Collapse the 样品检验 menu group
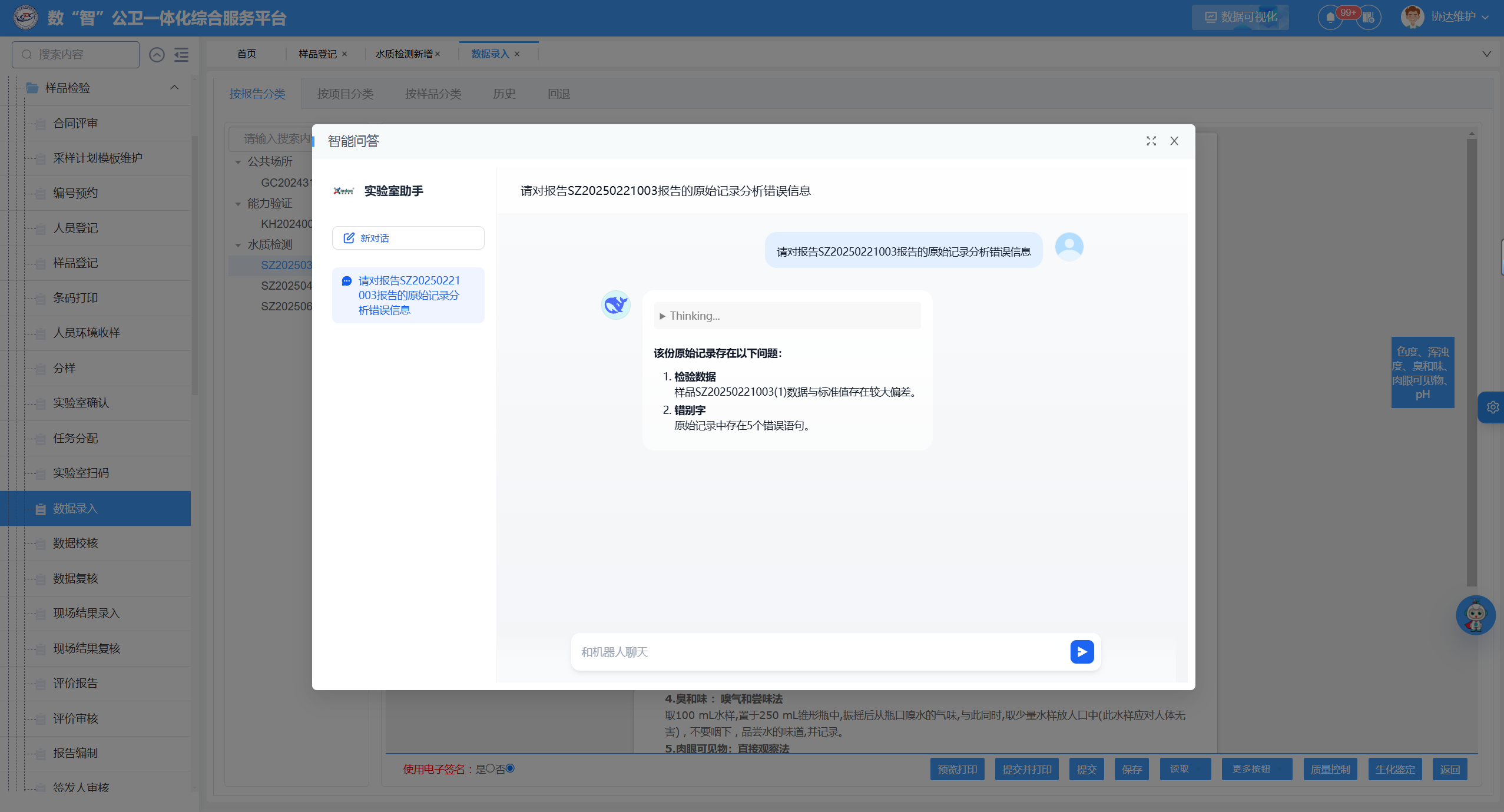Screen dimensions: 1504x812 174,88
